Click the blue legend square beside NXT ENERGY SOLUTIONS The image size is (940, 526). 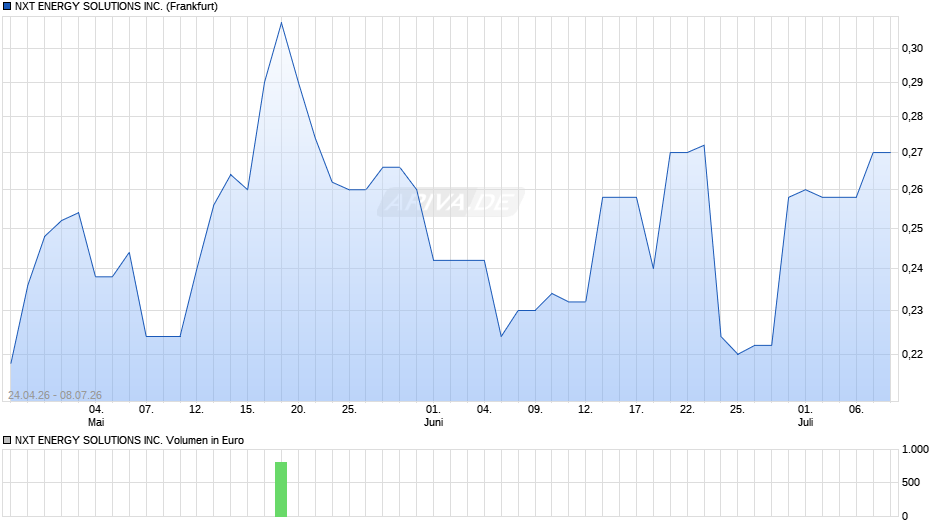(x=7, y=7)
